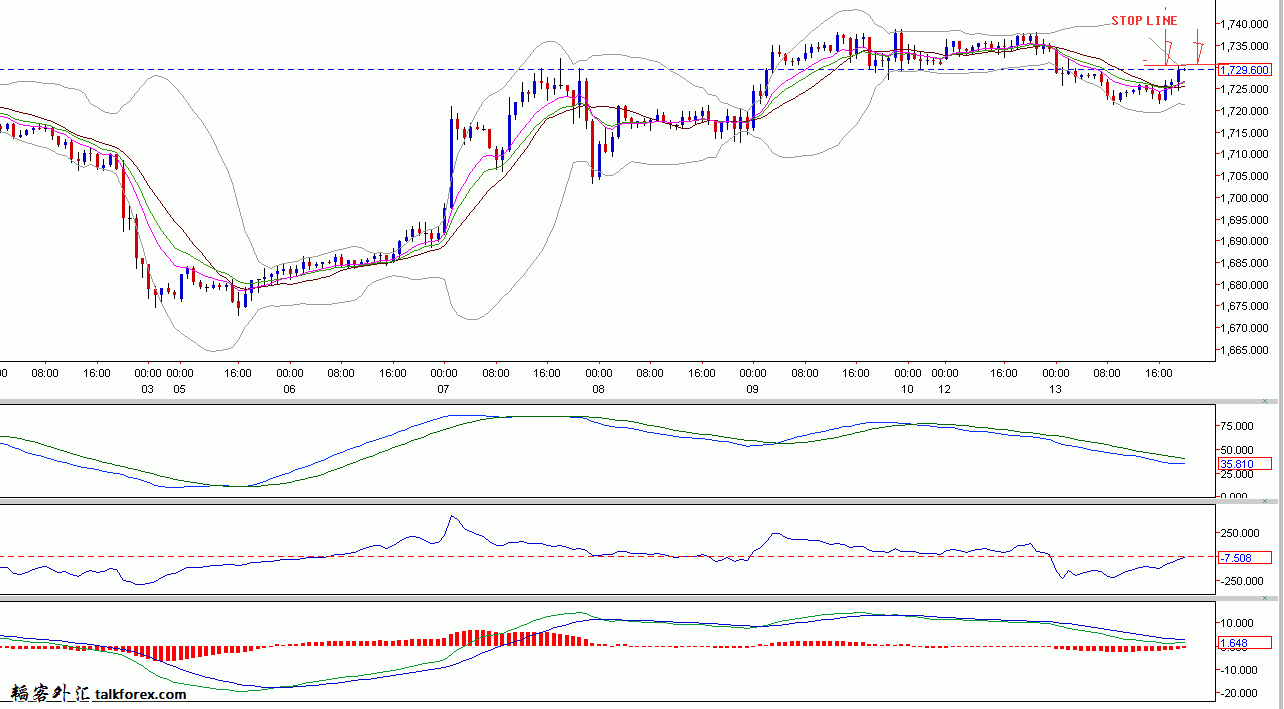This screenshot has height=709, width=1284.
Task: Click the 08 date label on time axis
Action: coord(598,389)
